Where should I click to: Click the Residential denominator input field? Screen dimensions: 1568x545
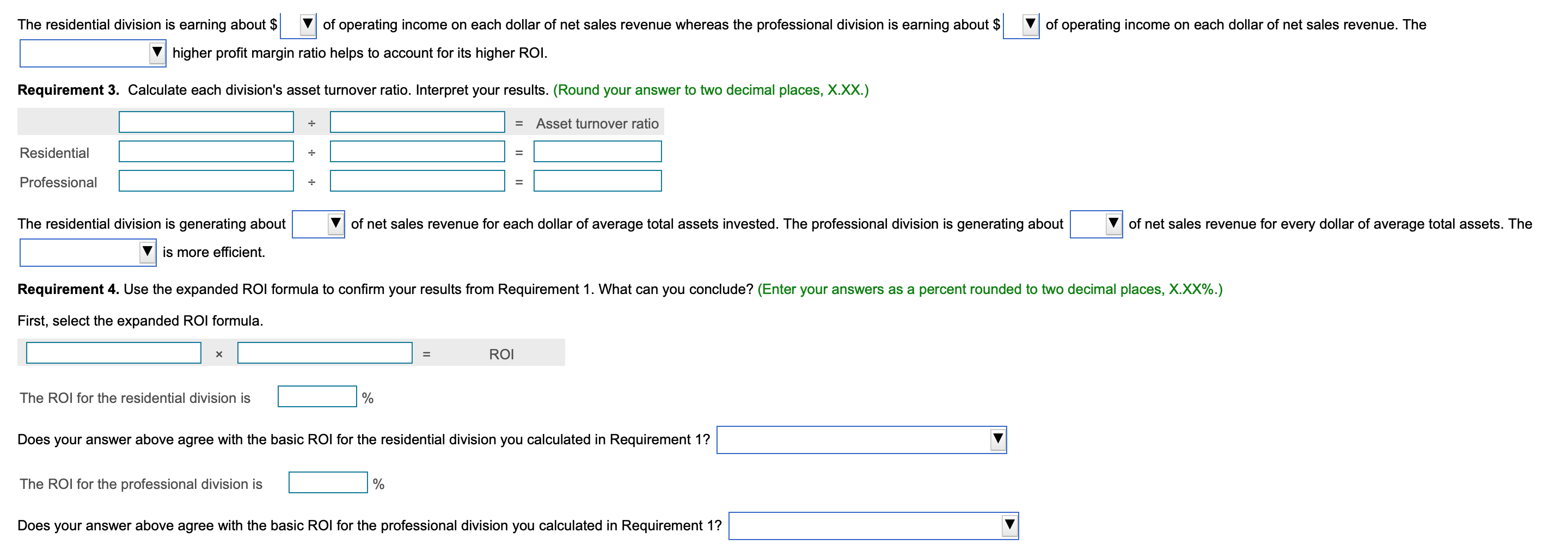click(x=417, y=151)
